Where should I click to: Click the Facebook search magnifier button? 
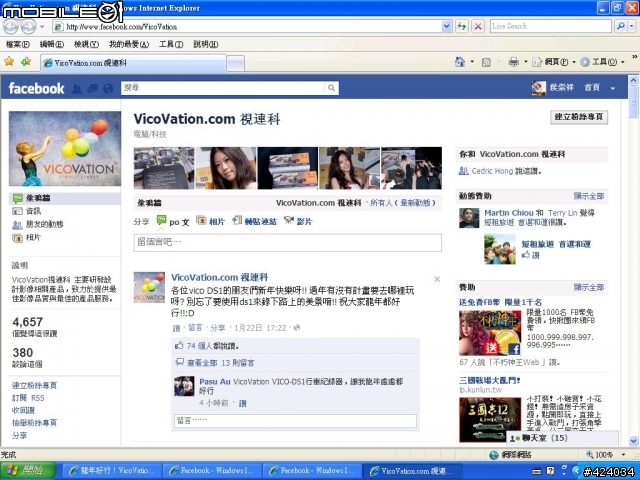pos(331,88)
